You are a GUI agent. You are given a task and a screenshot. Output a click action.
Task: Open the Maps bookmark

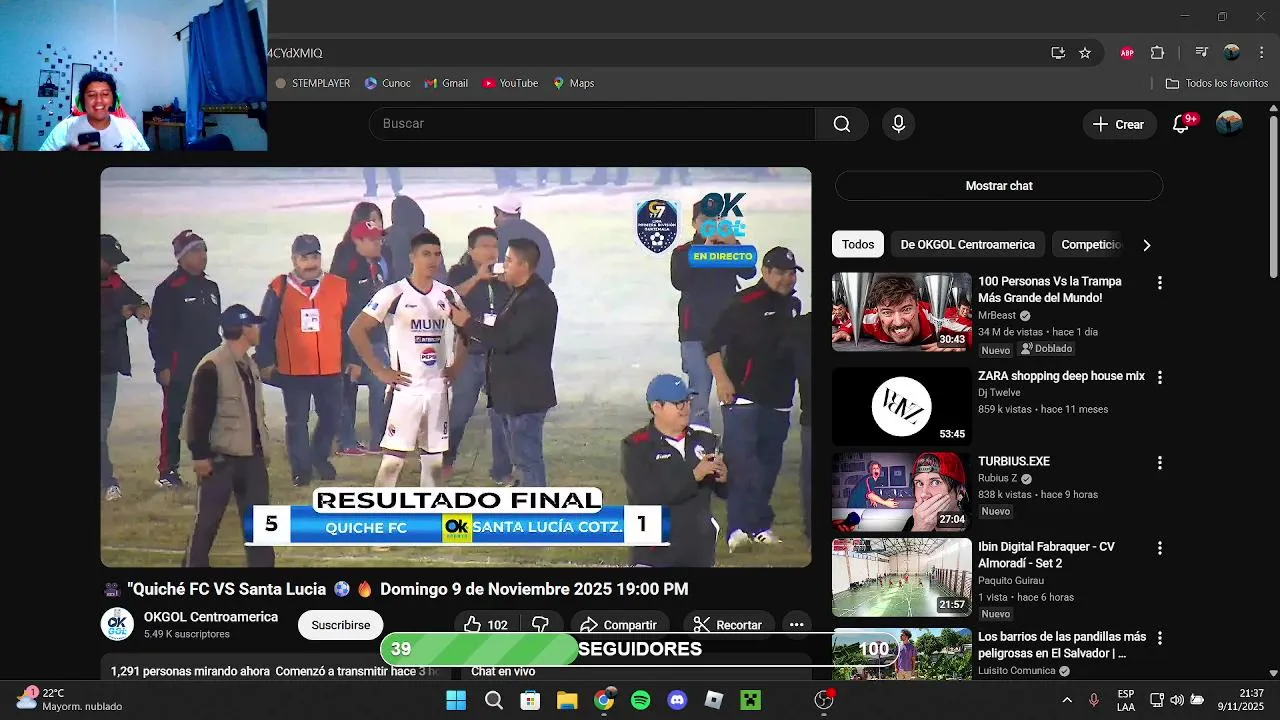(574, 83)
